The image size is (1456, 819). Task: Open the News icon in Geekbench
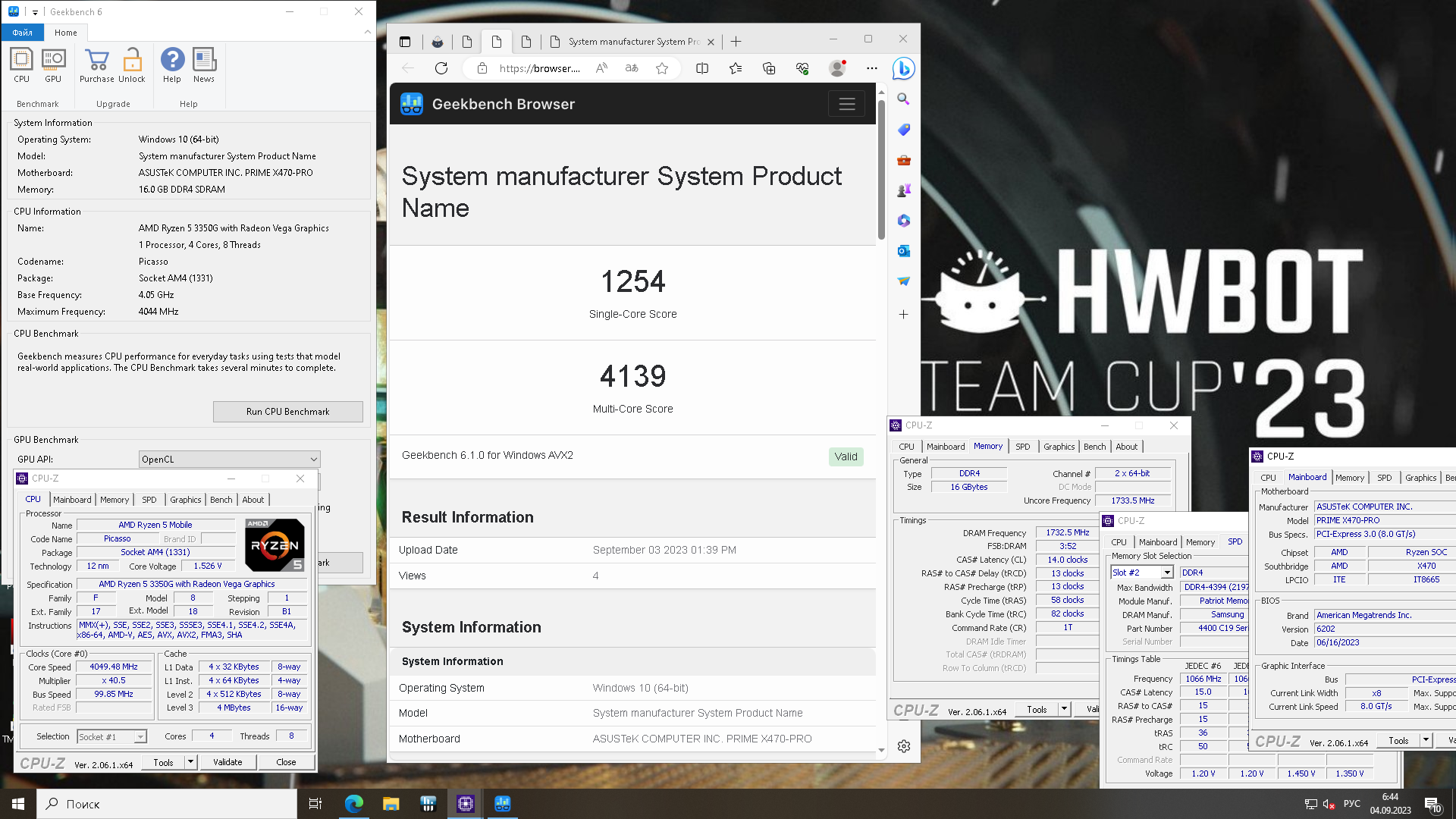click(204, 65)
